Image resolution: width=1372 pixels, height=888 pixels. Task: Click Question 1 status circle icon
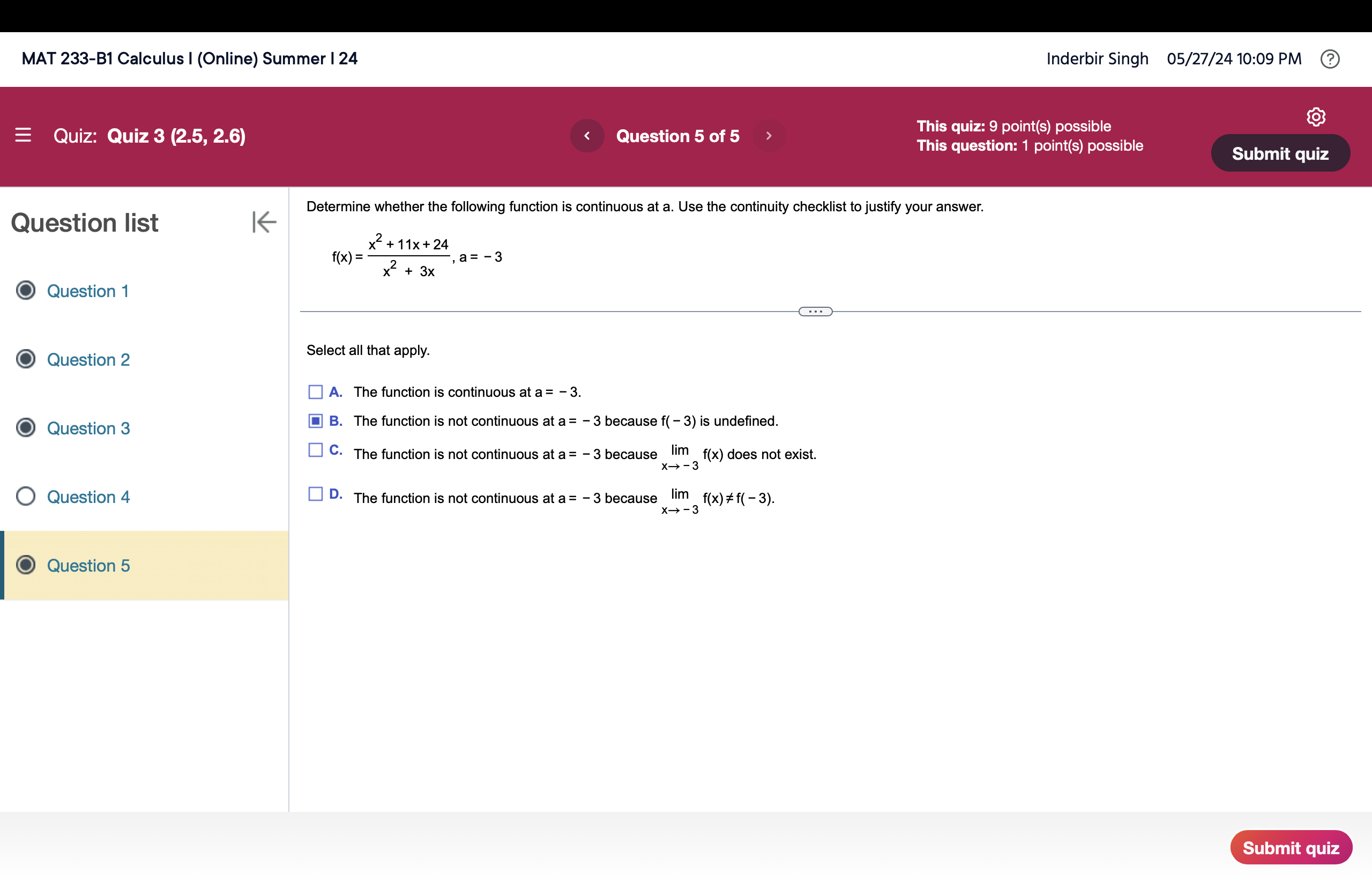click(x=26, y=291)
